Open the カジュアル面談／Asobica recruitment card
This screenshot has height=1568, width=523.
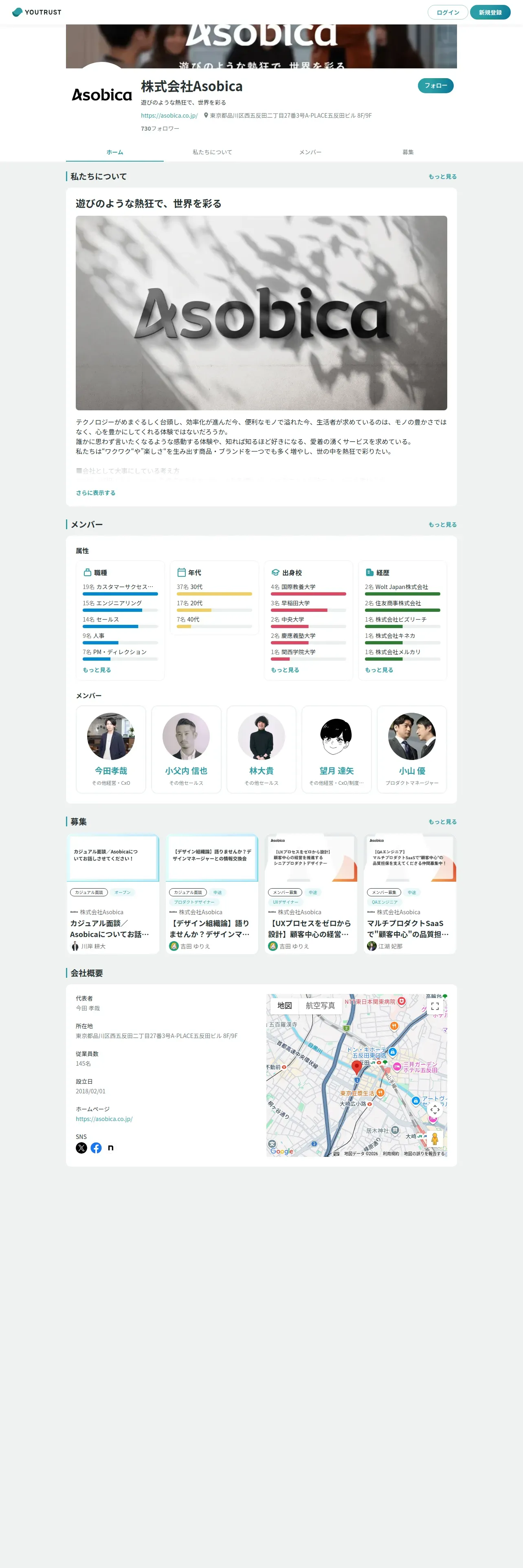(113, 893)
